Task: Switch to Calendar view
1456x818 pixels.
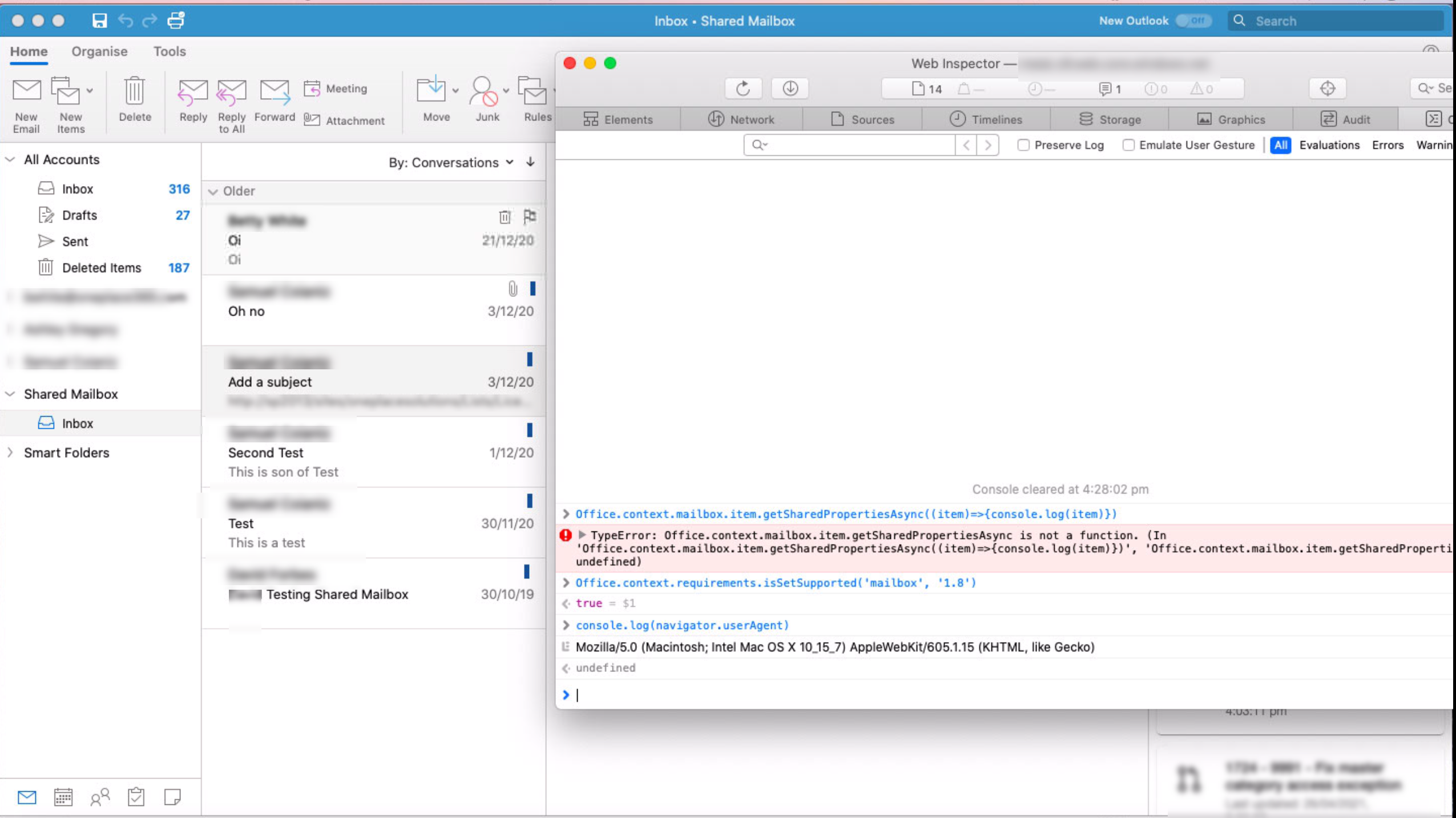Action: pyautogui.click(x=63, y=798)
